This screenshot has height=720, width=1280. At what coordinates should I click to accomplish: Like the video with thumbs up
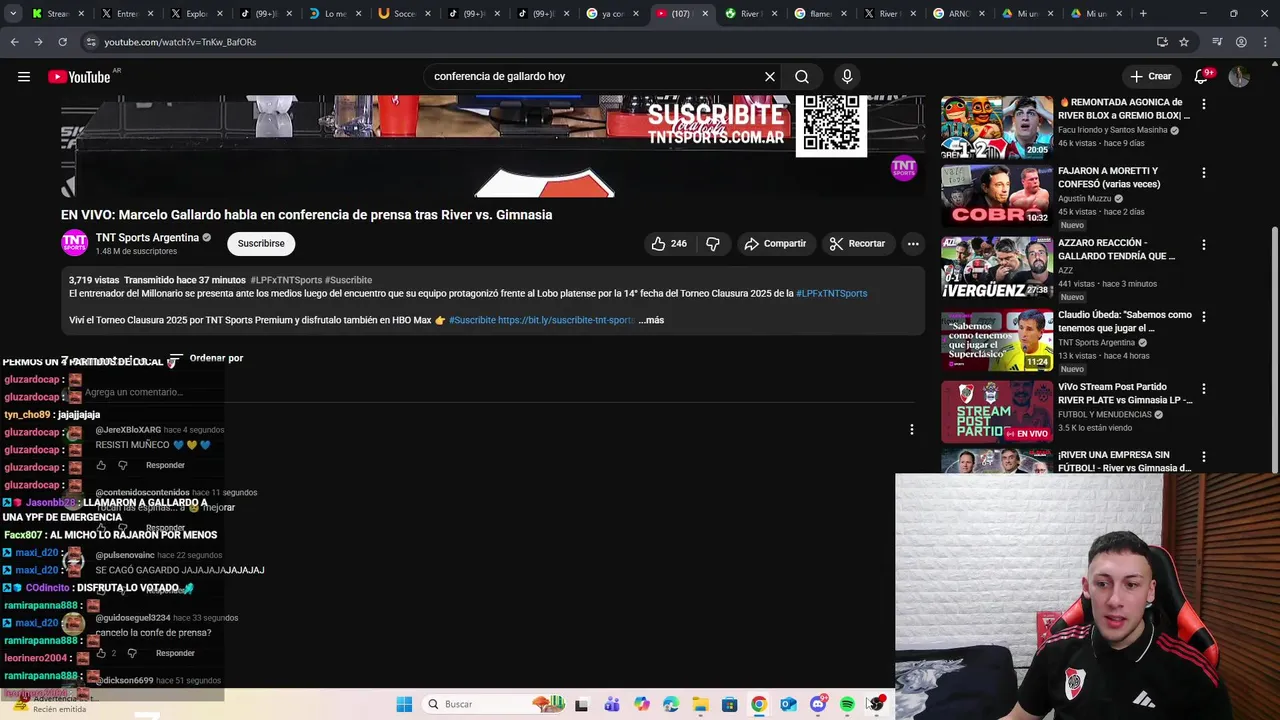(670, 243)
